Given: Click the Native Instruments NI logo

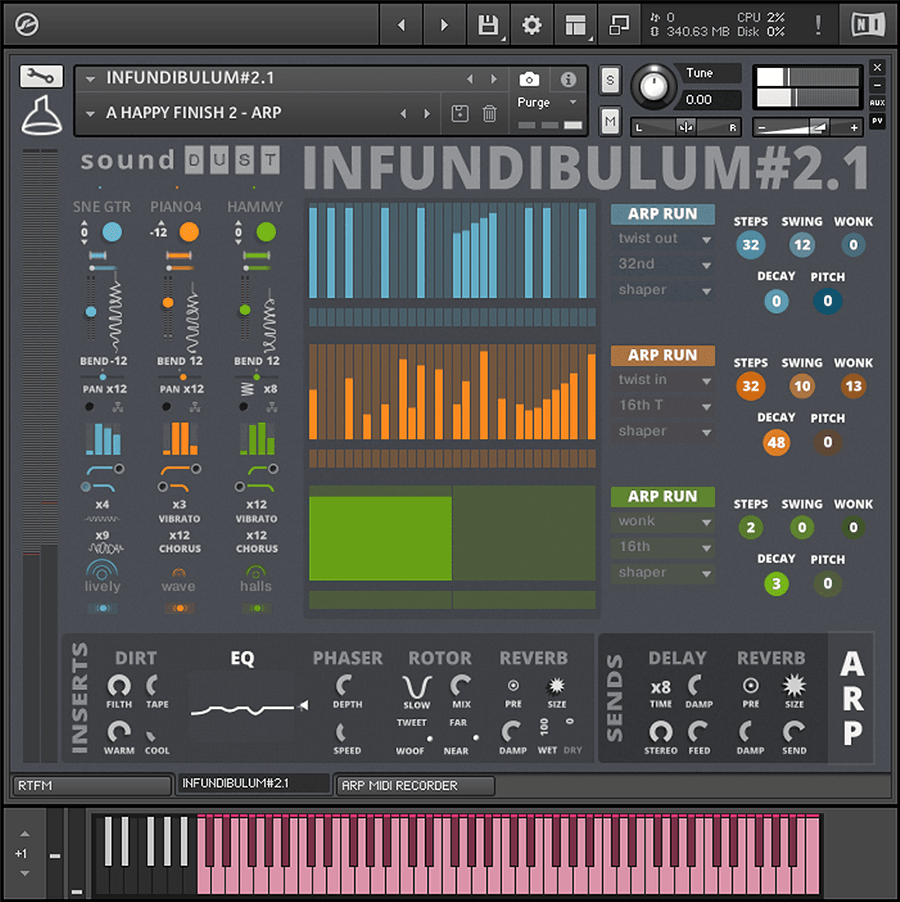Looking at the screenshot, I should click(x=867, y=25).
